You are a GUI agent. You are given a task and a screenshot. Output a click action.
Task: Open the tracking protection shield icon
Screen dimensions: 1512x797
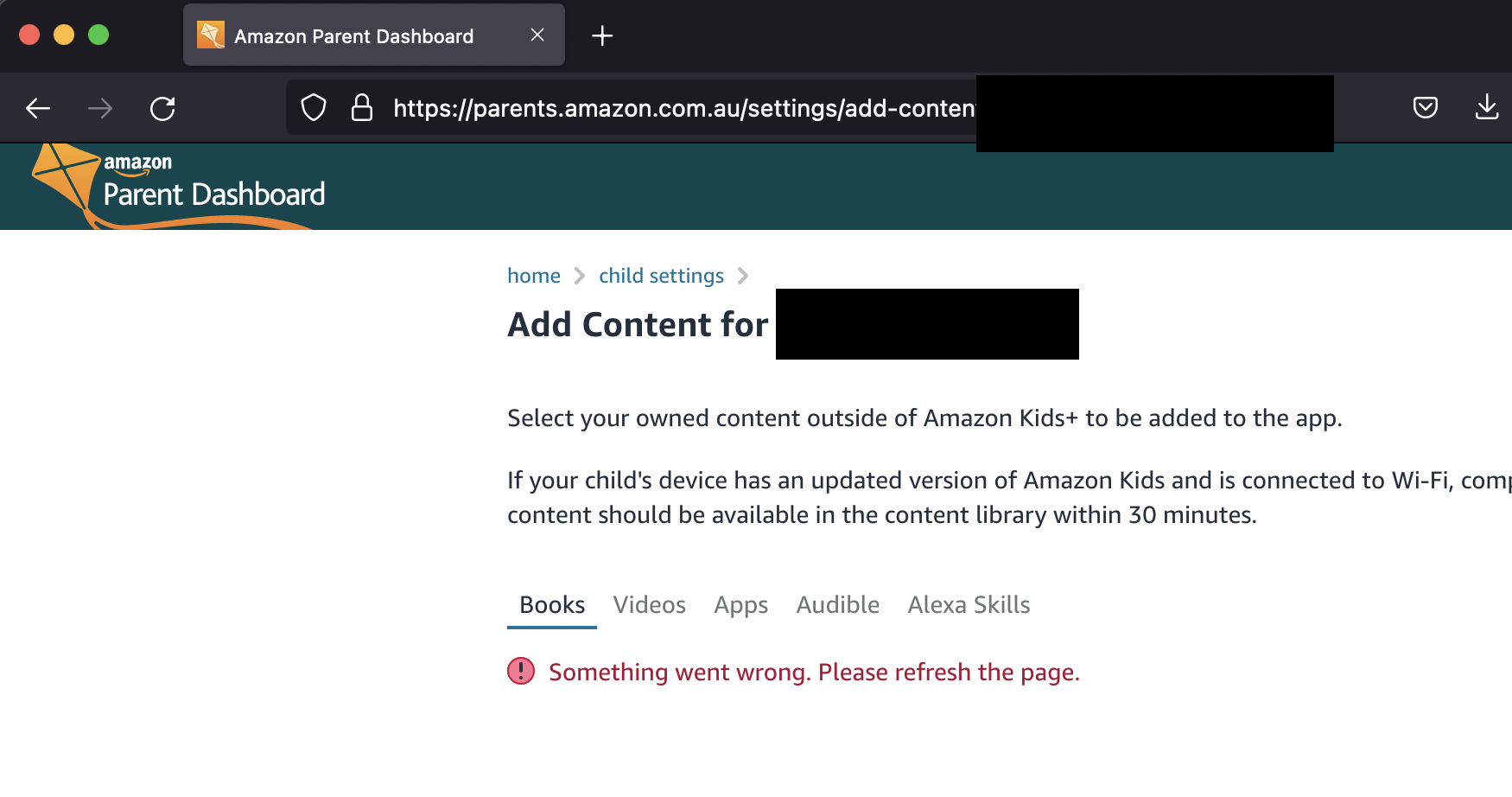(313, 107)
